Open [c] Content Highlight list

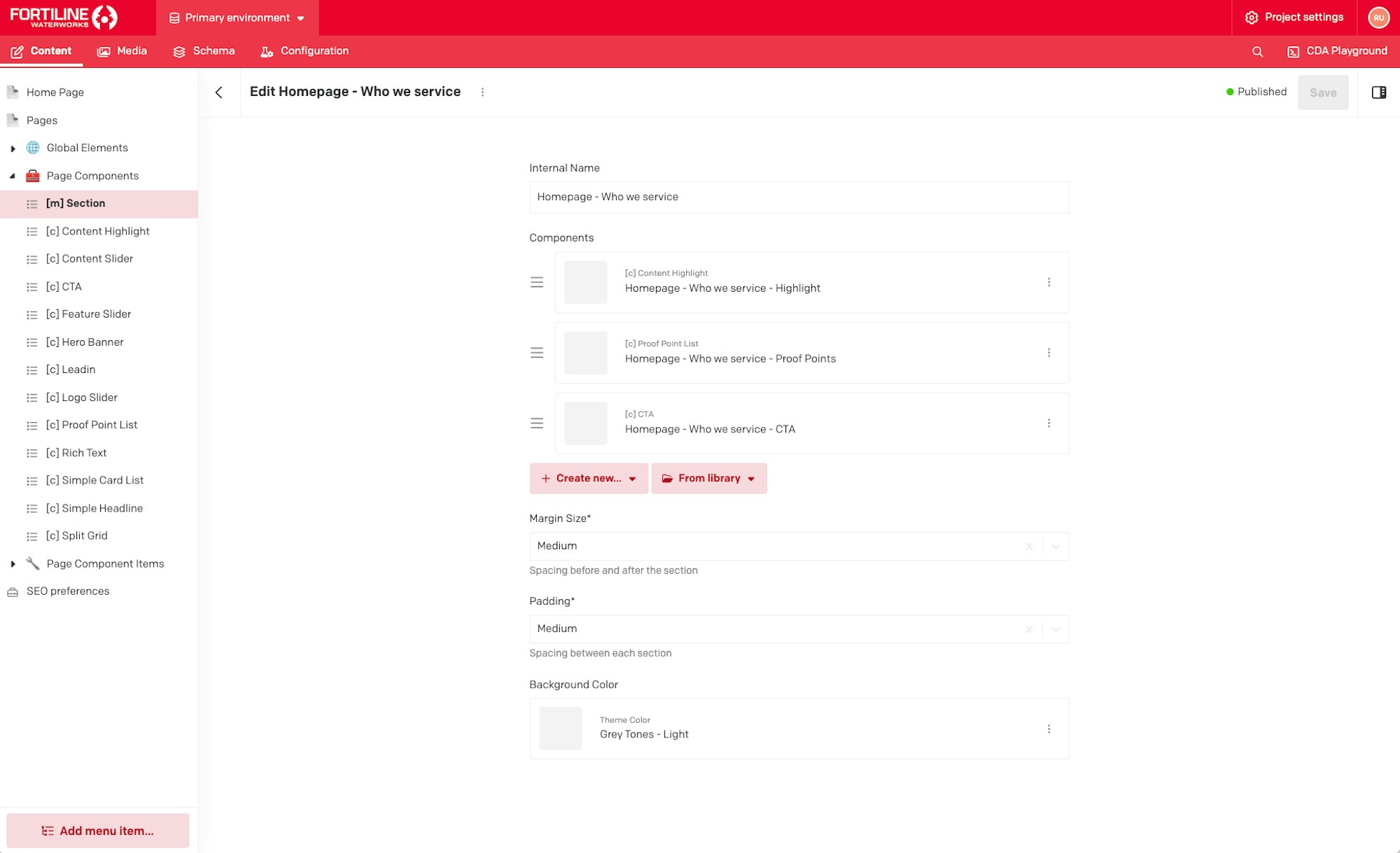(x=99, y=232)
